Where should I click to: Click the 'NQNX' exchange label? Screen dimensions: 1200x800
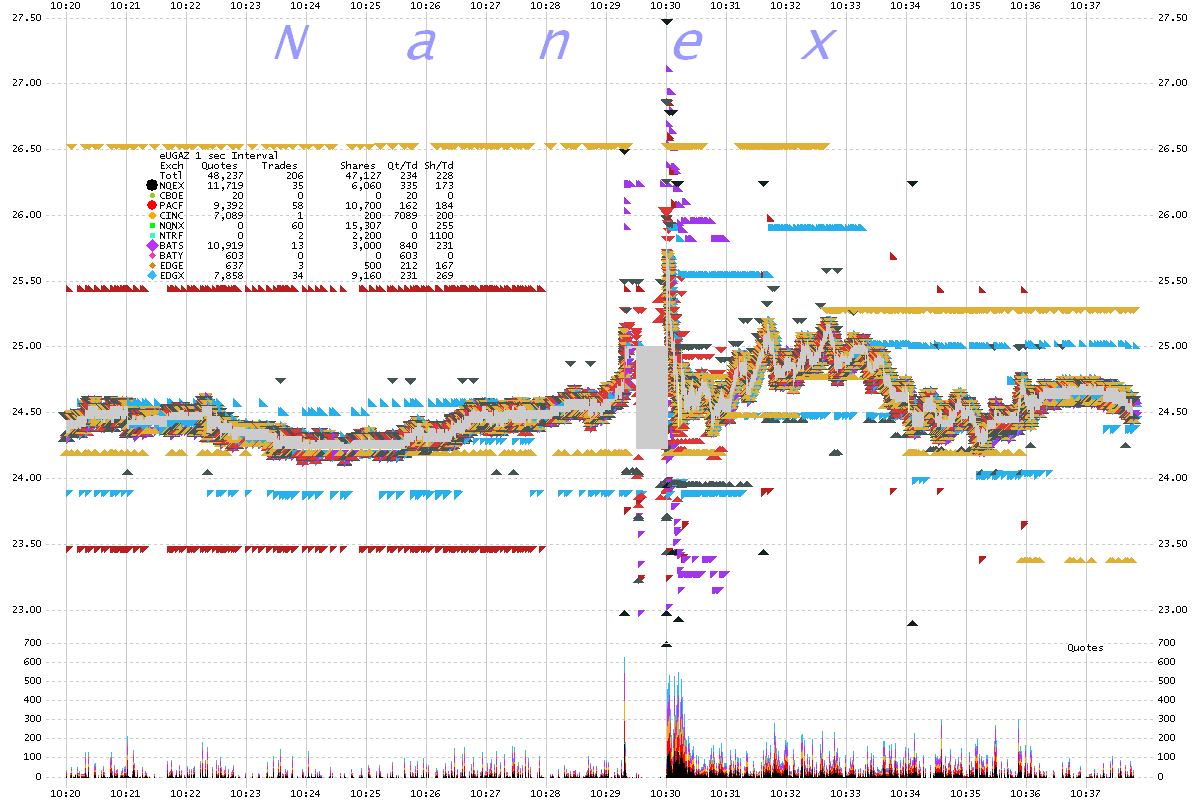click(172, 226)
